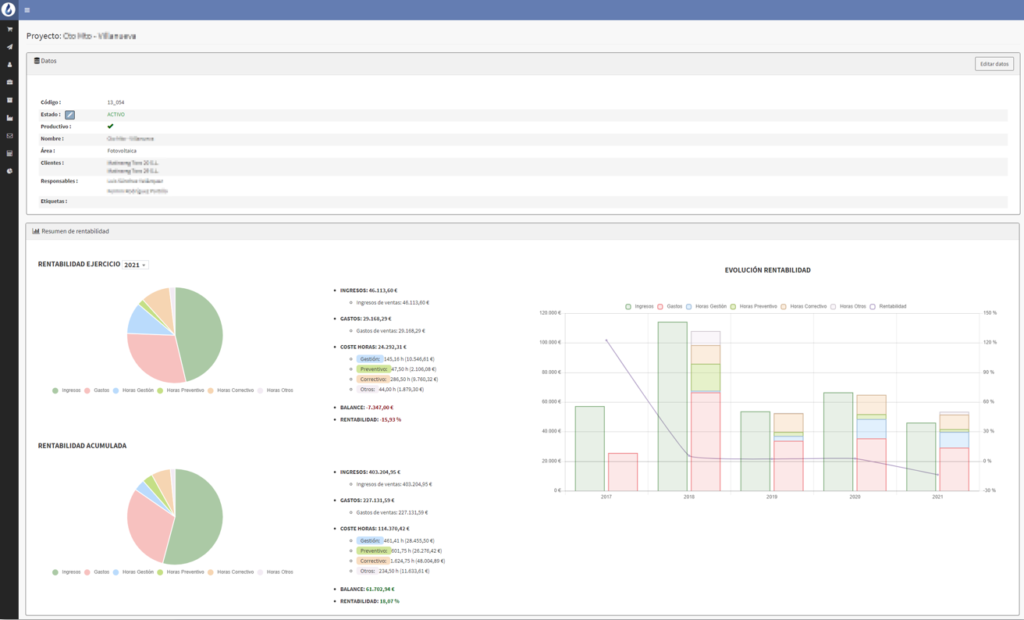Open the user icon in sidebar

9,64
